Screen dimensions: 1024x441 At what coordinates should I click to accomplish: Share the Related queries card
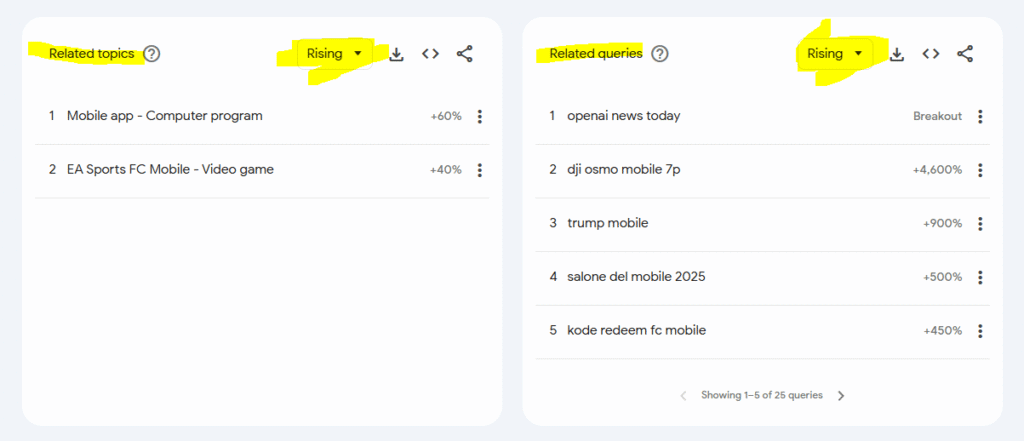point(965,54)
